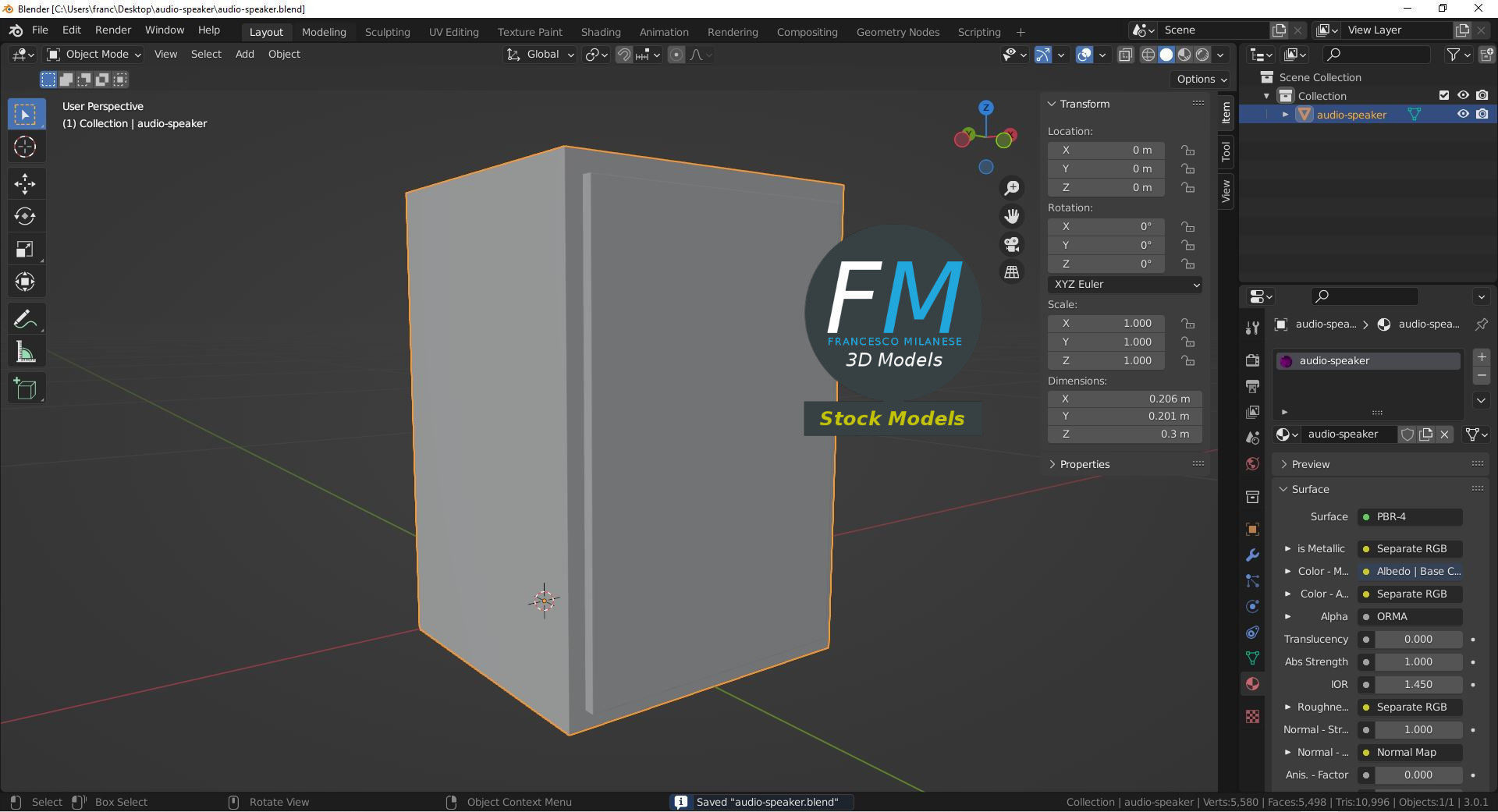Switch to rendered shading
The width and height of the screenshot is (1498, 812).
(1202, 55)
